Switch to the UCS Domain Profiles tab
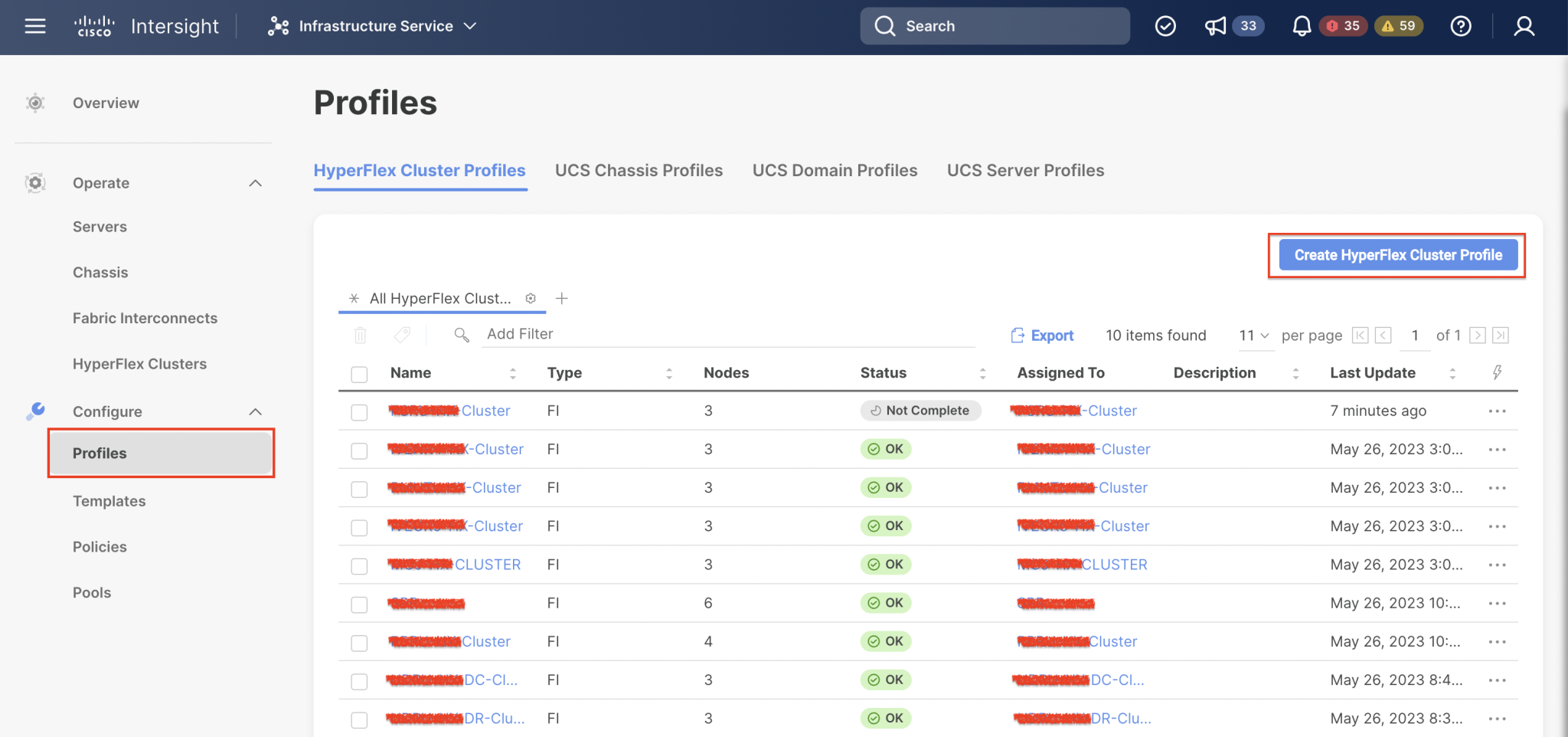This screenshot has height=737, width=1568. tap(835, 170)
